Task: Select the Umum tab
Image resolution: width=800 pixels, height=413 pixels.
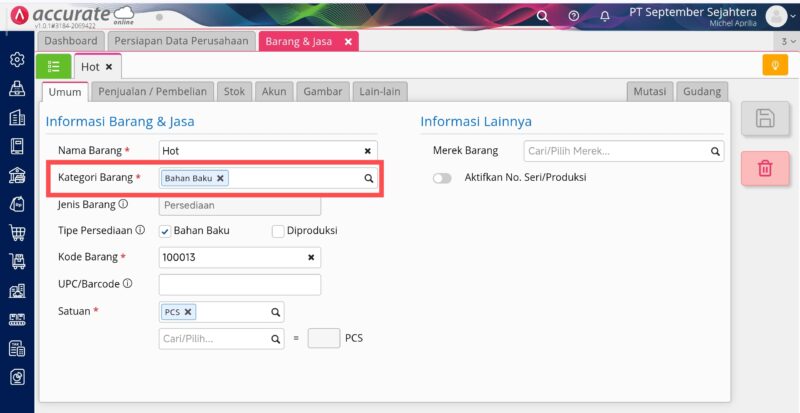Action: point(65,92)
